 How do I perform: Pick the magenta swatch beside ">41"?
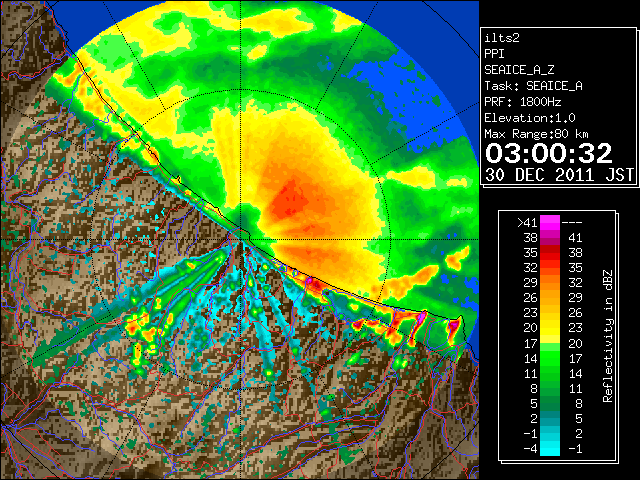(x=550, y=223)
